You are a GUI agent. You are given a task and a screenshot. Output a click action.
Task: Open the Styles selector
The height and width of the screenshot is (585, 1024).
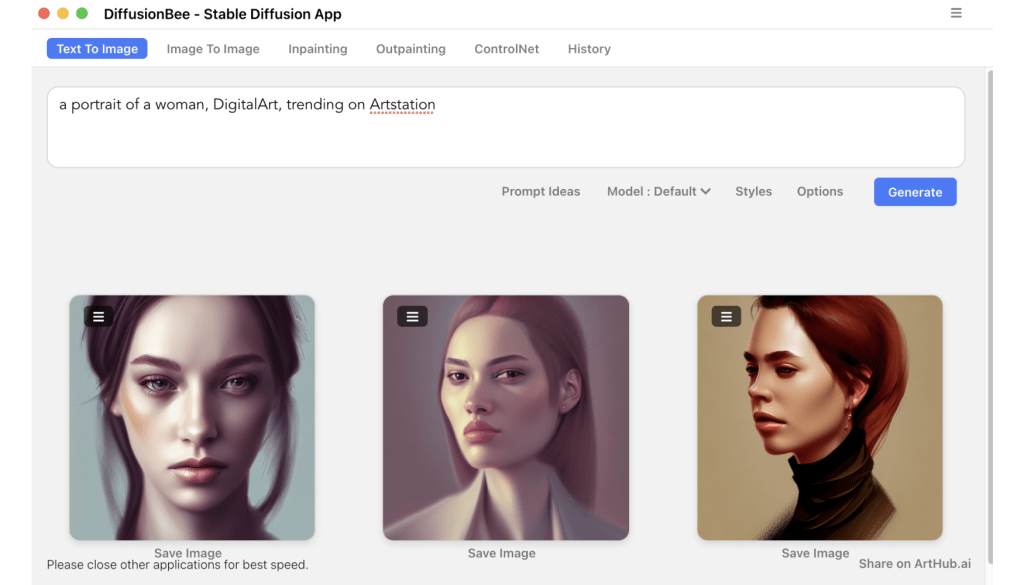coord(753,191)
